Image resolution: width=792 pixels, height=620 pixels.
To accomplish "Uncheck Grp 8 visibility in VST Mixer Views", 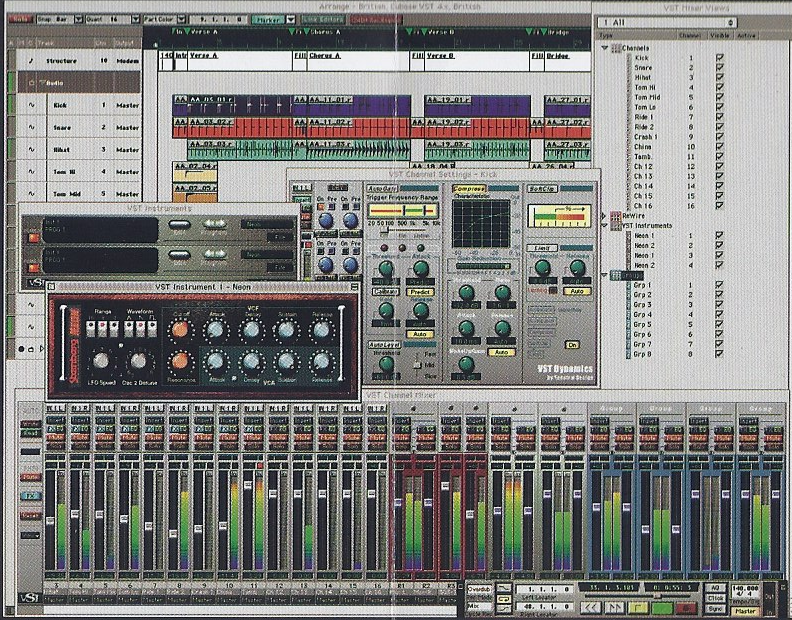I will [719, 354].
